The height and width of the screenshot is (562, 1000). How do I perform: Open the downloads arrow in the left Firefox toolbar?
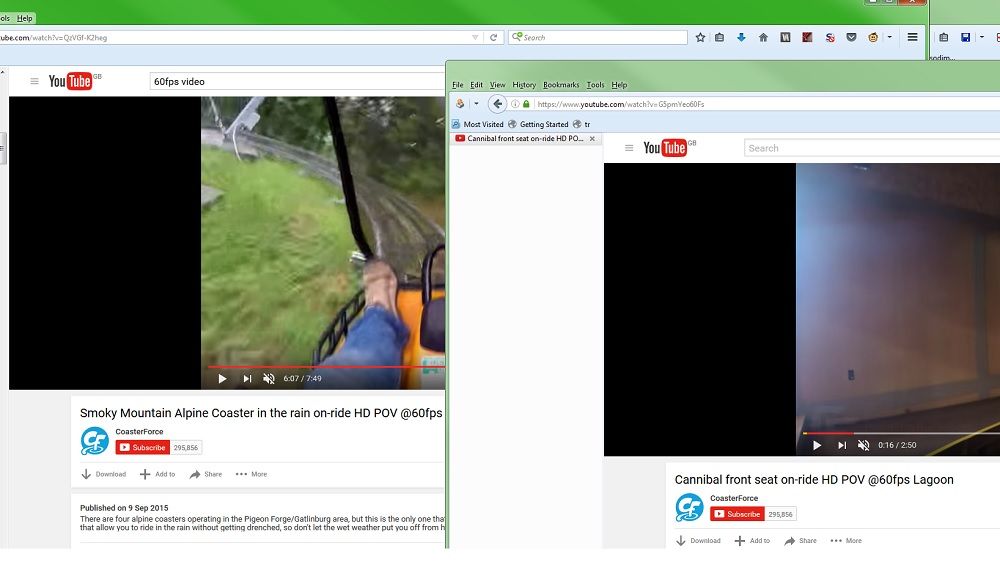pos(741,38)
